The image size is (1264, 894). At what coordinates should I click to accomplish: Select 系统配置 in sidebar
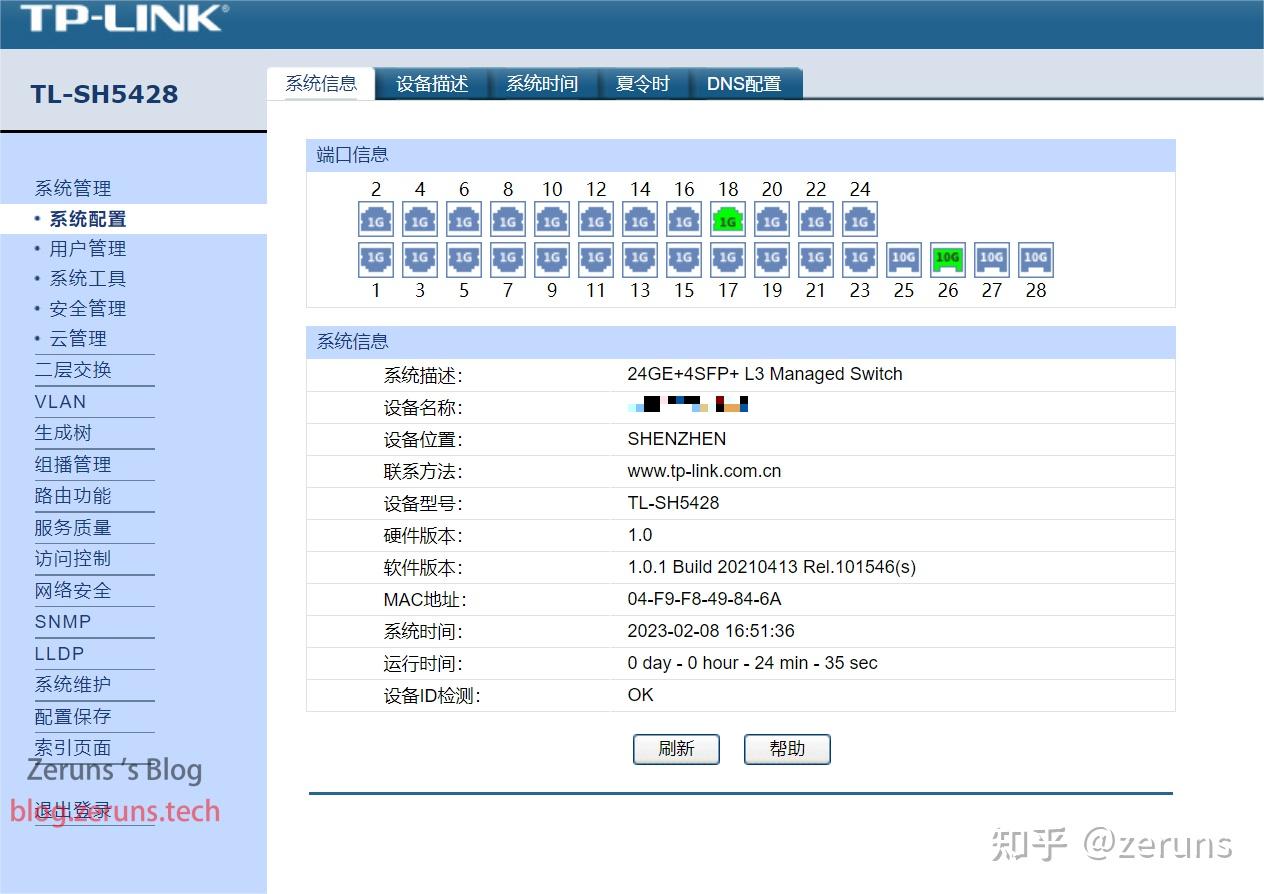click(x=88, y=219)
